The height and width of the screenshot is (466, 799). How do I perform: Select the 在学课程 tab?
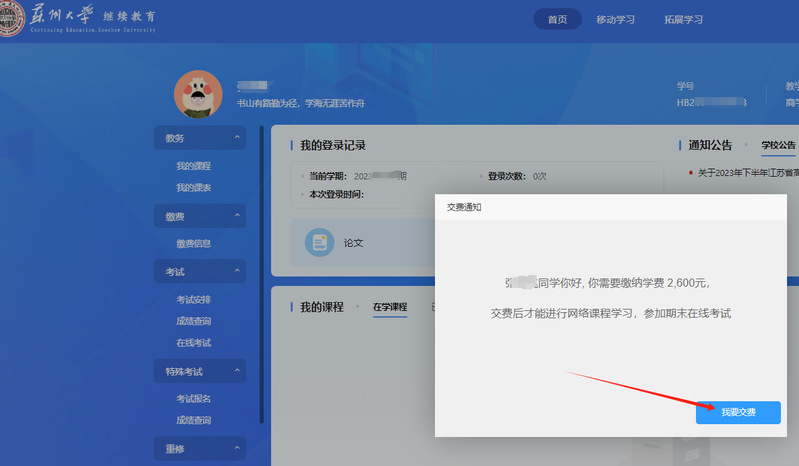tap(390, 307)
